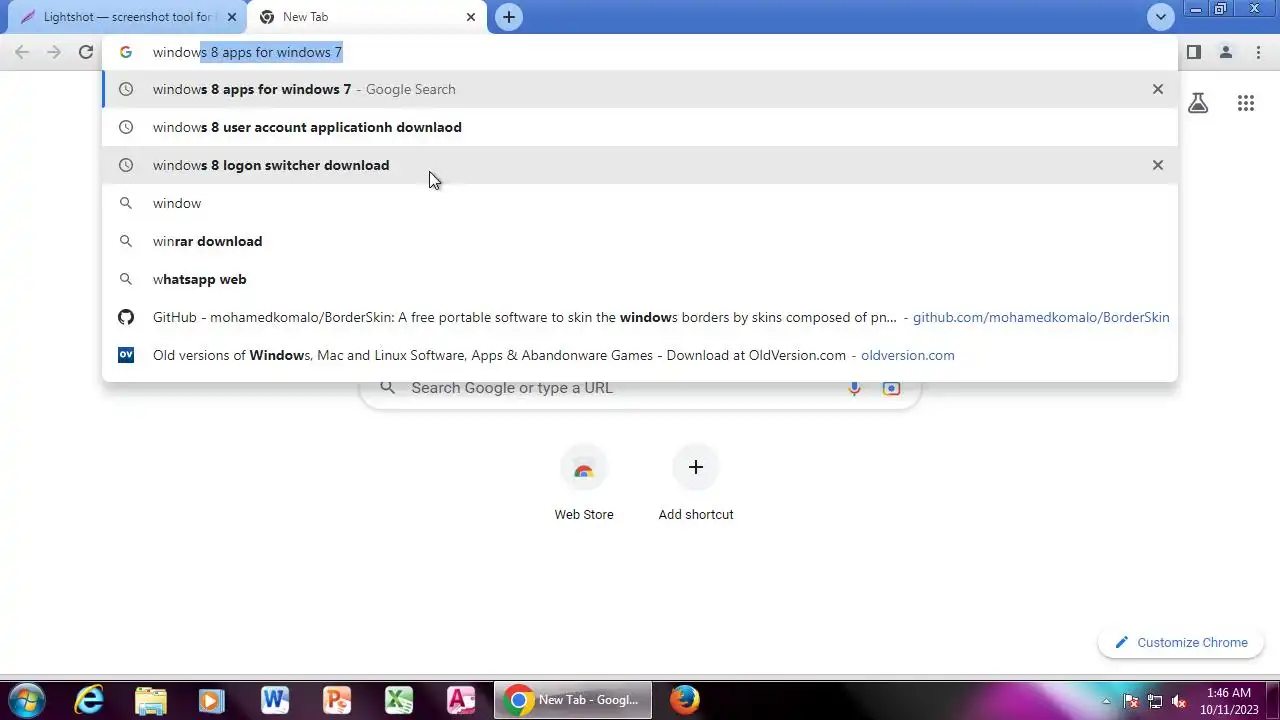Select suggestion 'windows 8 user account applicationh downlaod'

click(x=640, y=127)
